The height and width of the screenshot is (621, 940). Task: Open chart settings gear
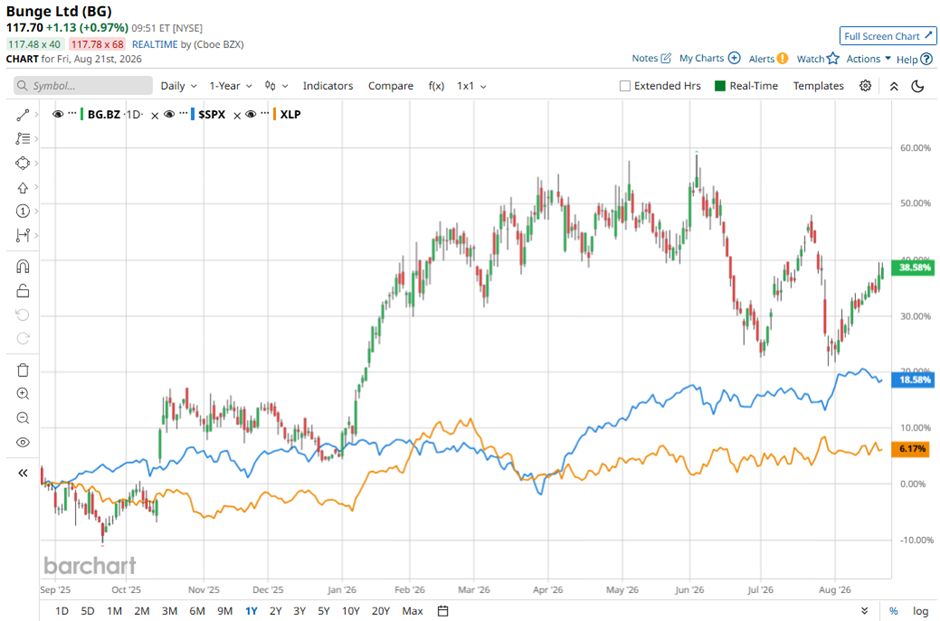865,86
